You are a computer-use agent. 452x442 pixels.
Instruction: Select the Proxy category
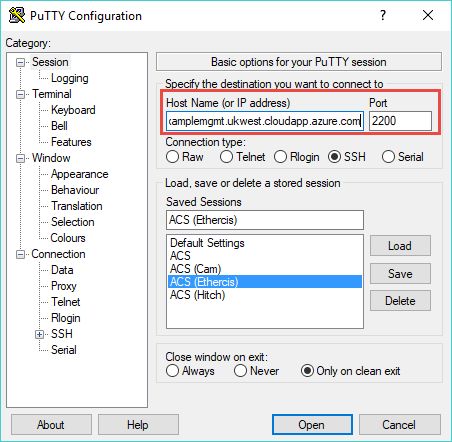[64, 286]
